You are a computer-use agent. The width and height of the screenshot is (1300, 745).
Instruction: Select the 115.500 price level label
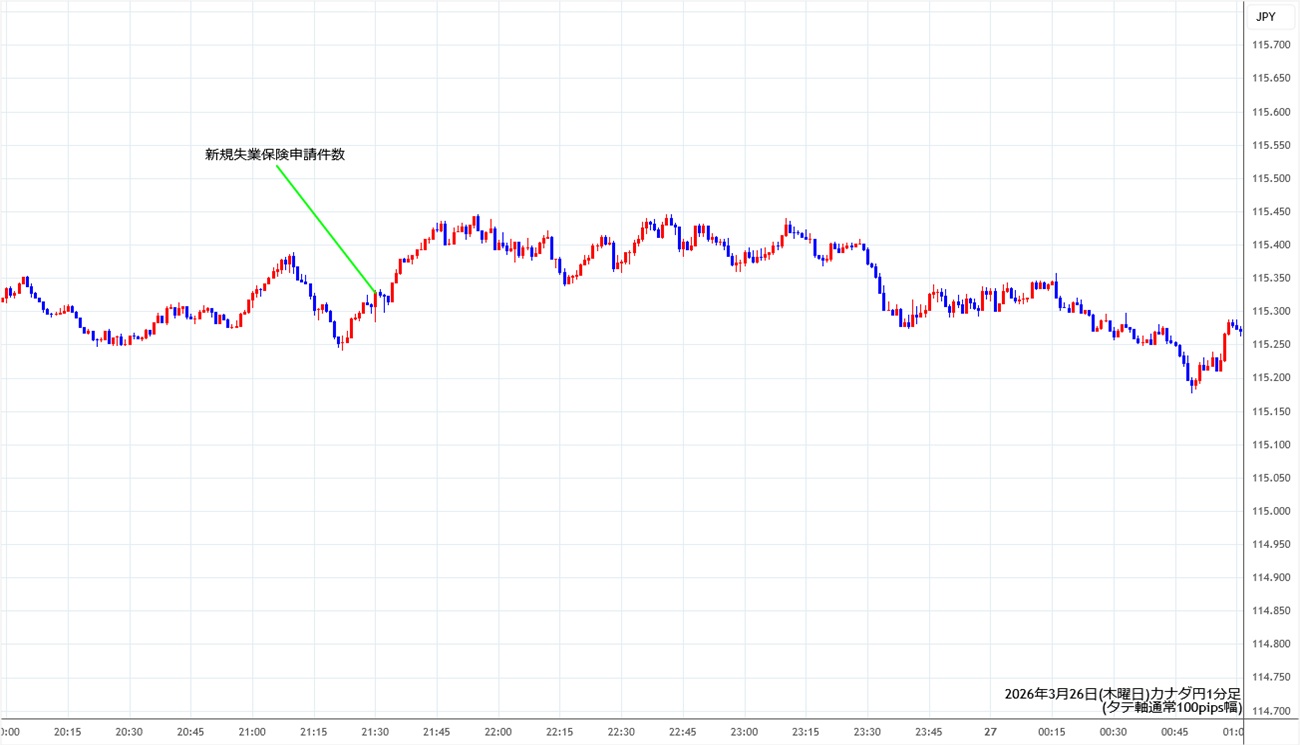point(1270,178)
